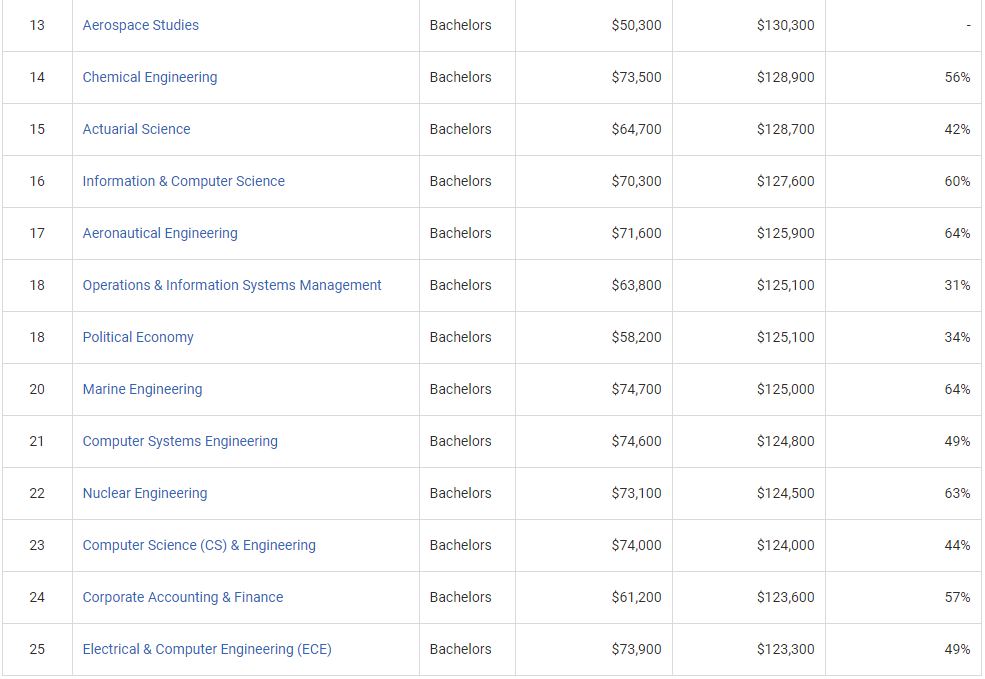Click Operations & Information Systems Management link
The image size is (985, 679).
pos(232,285)
